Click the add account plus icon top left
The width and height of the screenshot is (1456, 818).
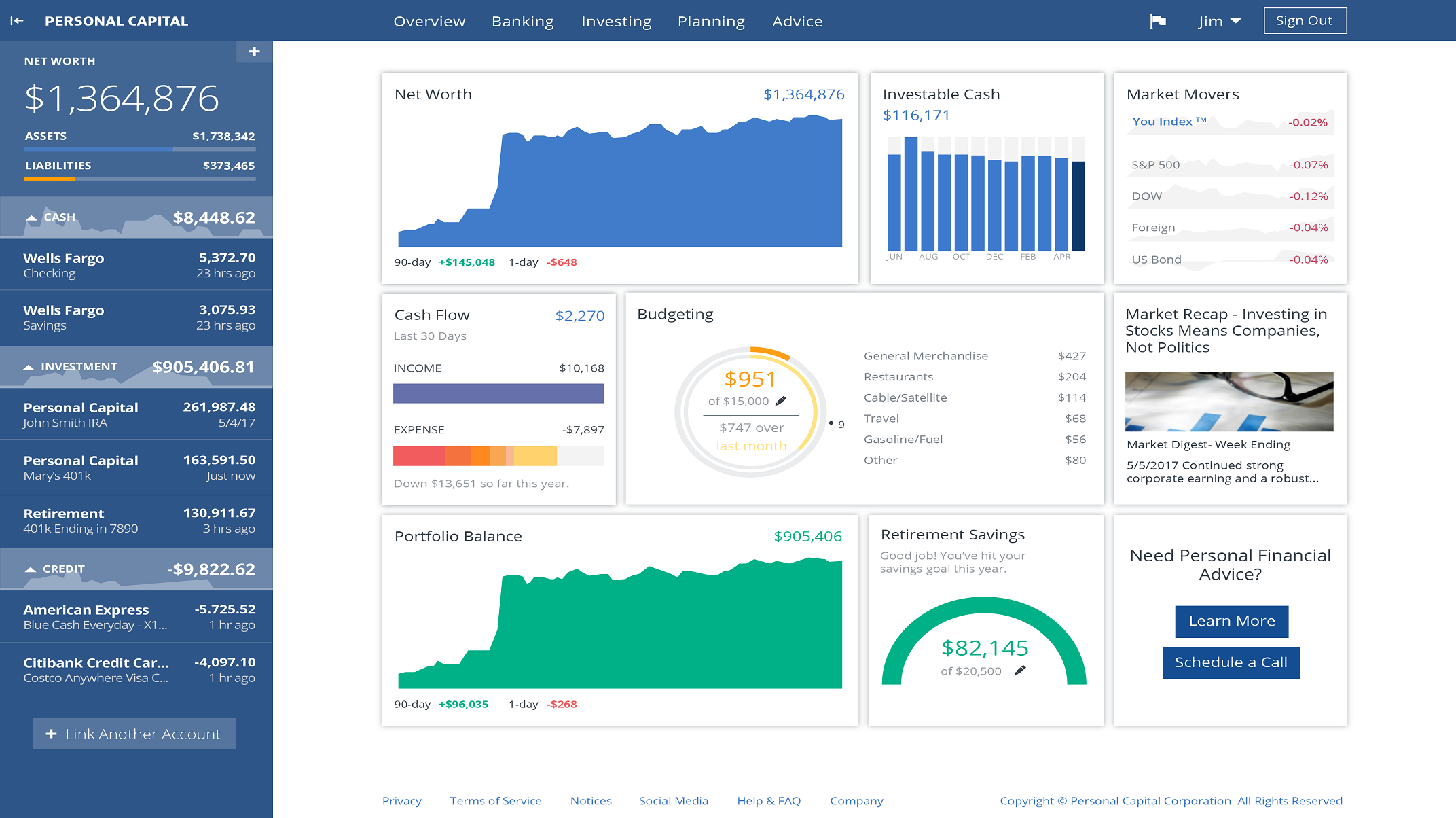[253, 52]
